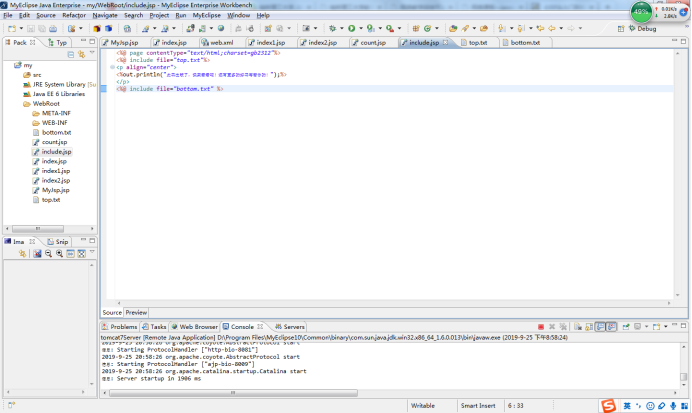Click the Print toolbar icon
Viewport: 692px width, 413px height.
tap(53, 29)
